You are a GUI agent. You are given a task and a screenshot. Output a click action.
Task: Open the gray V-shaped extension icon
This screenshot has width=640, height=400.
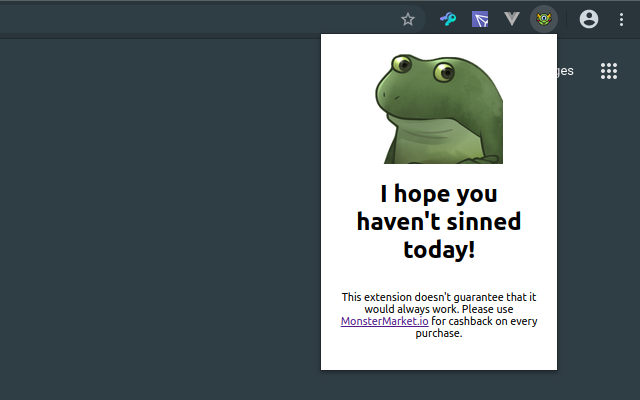coord(512,18)
